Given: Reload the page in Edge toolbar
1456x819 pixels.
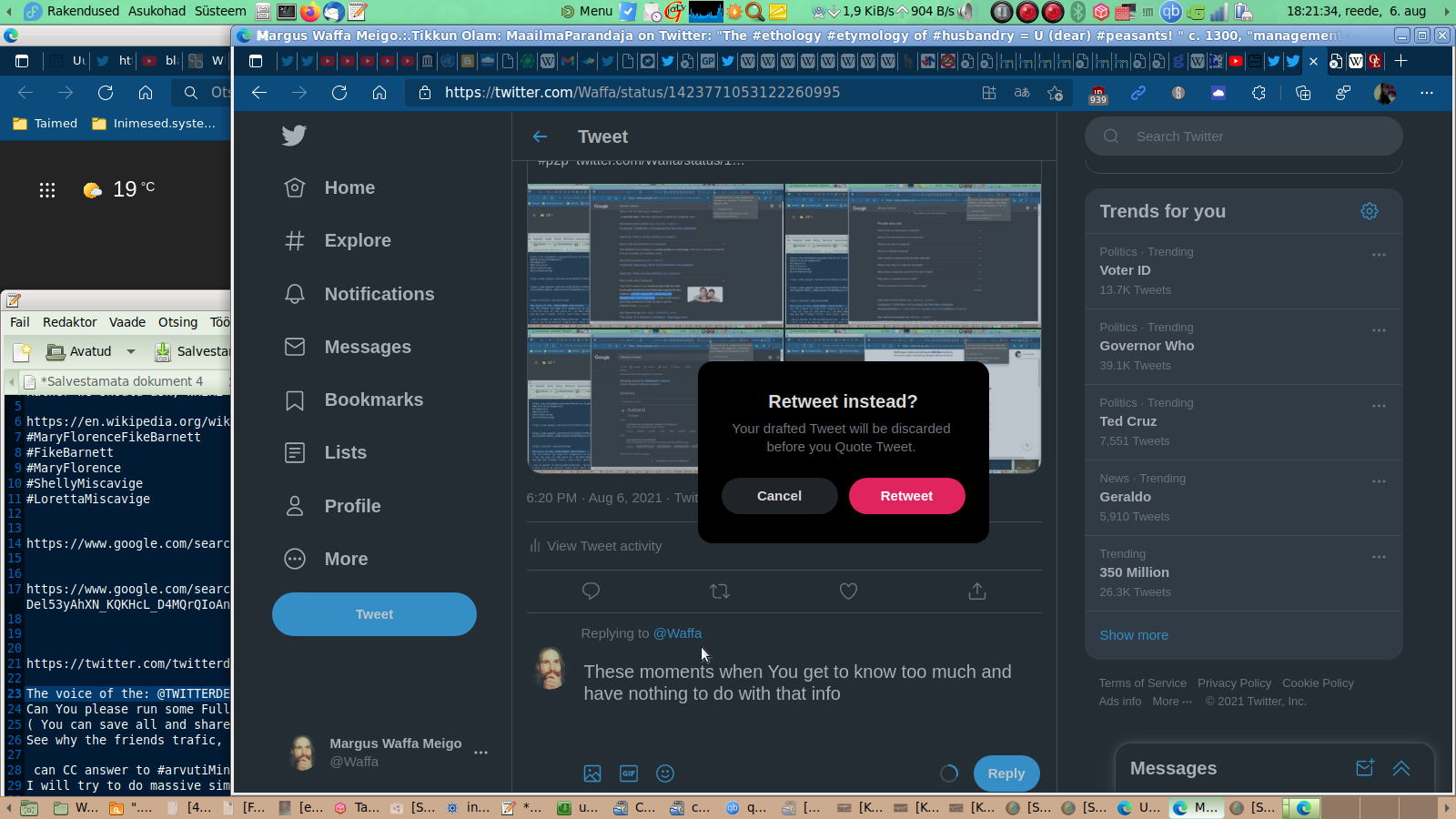Looking at the screenshot, I should tap(339, 93).
